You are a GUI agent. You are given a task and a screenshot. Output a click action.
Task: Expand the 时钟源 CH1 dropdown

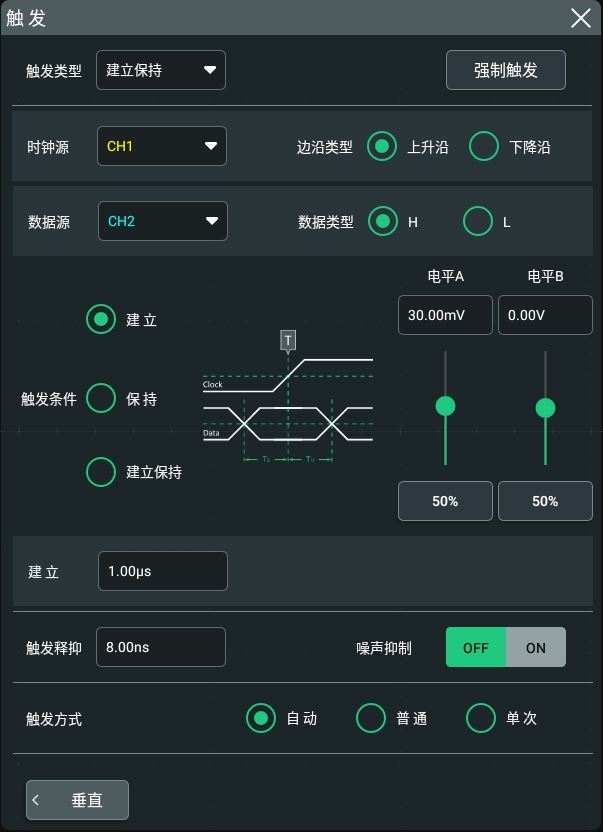[x=162, y=146]
